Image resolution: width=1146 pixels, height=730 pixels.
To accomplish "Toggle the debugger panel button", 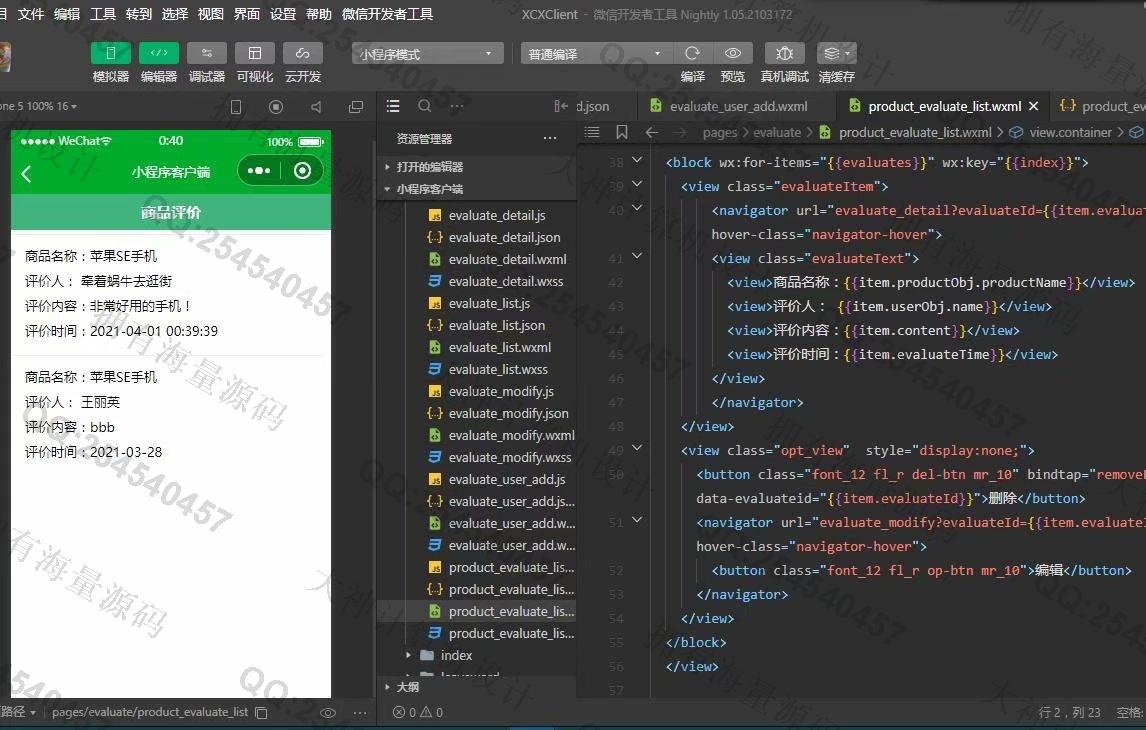I will [x=207, y=53].
